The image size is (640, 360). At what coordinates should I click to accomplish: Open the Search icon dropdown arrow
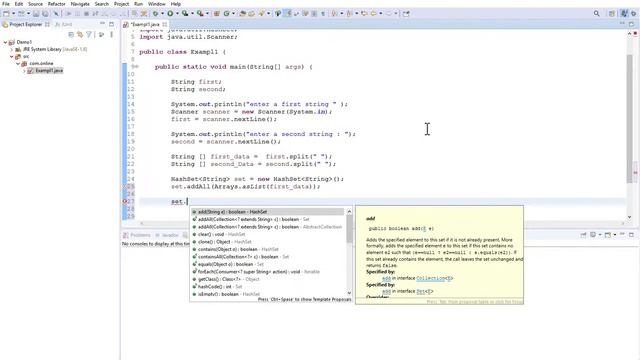[269, 13]
